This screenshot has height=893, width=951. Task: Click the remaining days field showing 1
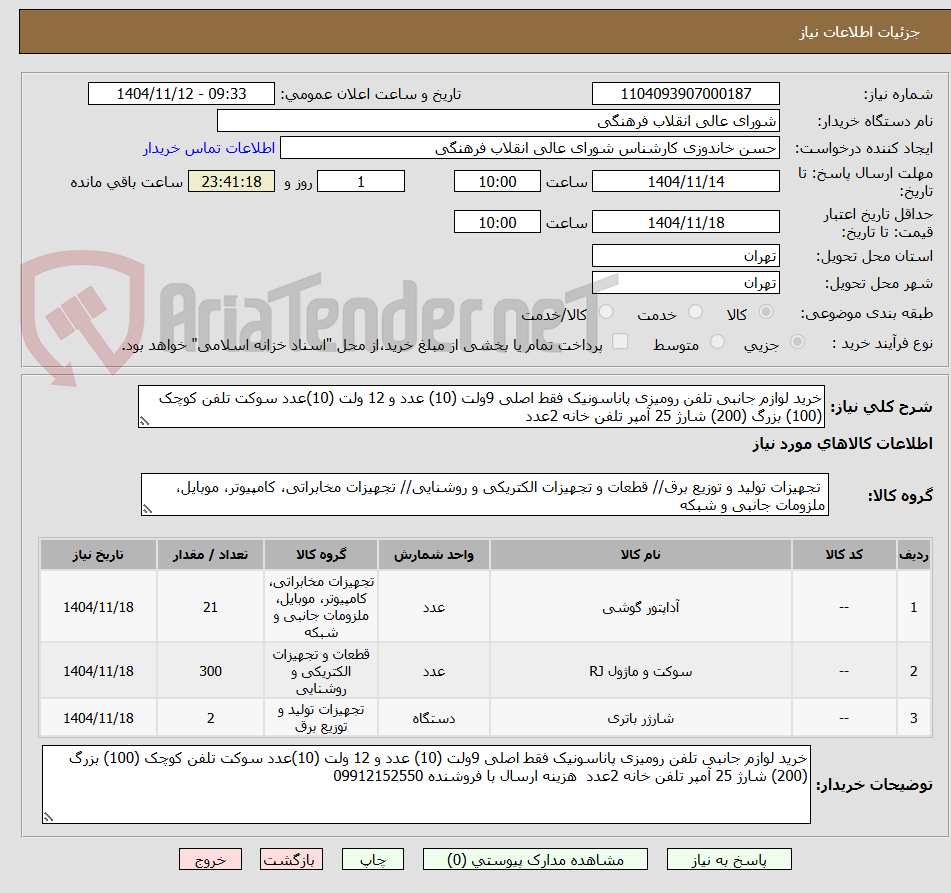pos(361,181)
